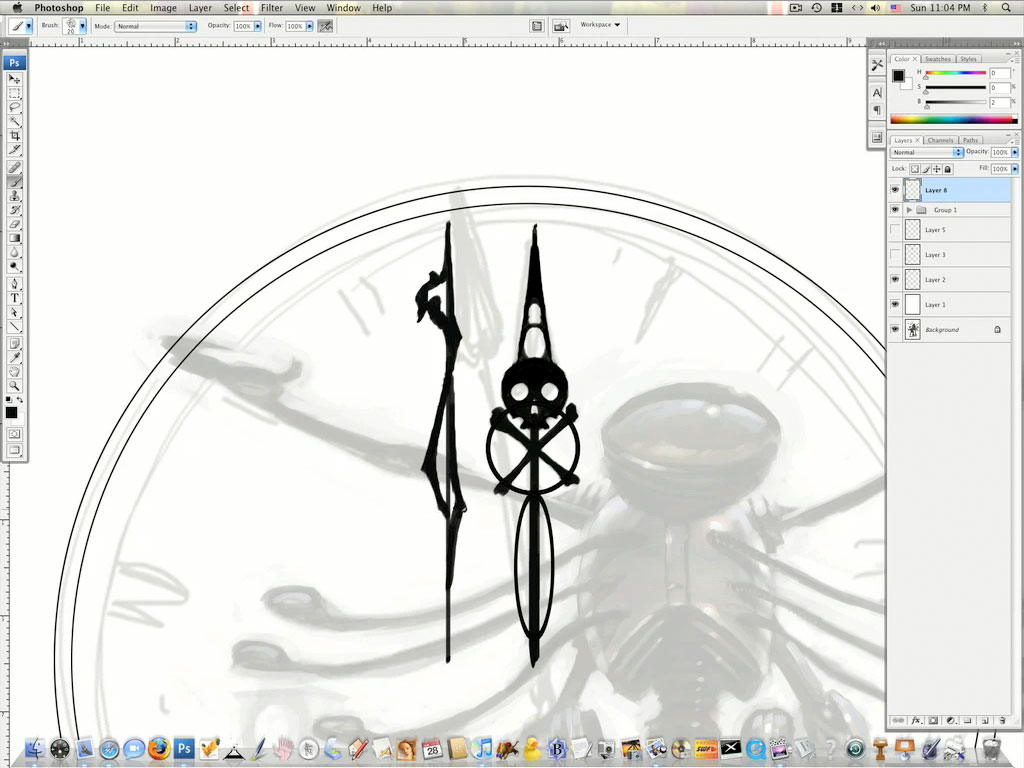The image size is (1024, 768).
Task: Open the Workspace dropdown menu
Action: click(x=600, y=25)
